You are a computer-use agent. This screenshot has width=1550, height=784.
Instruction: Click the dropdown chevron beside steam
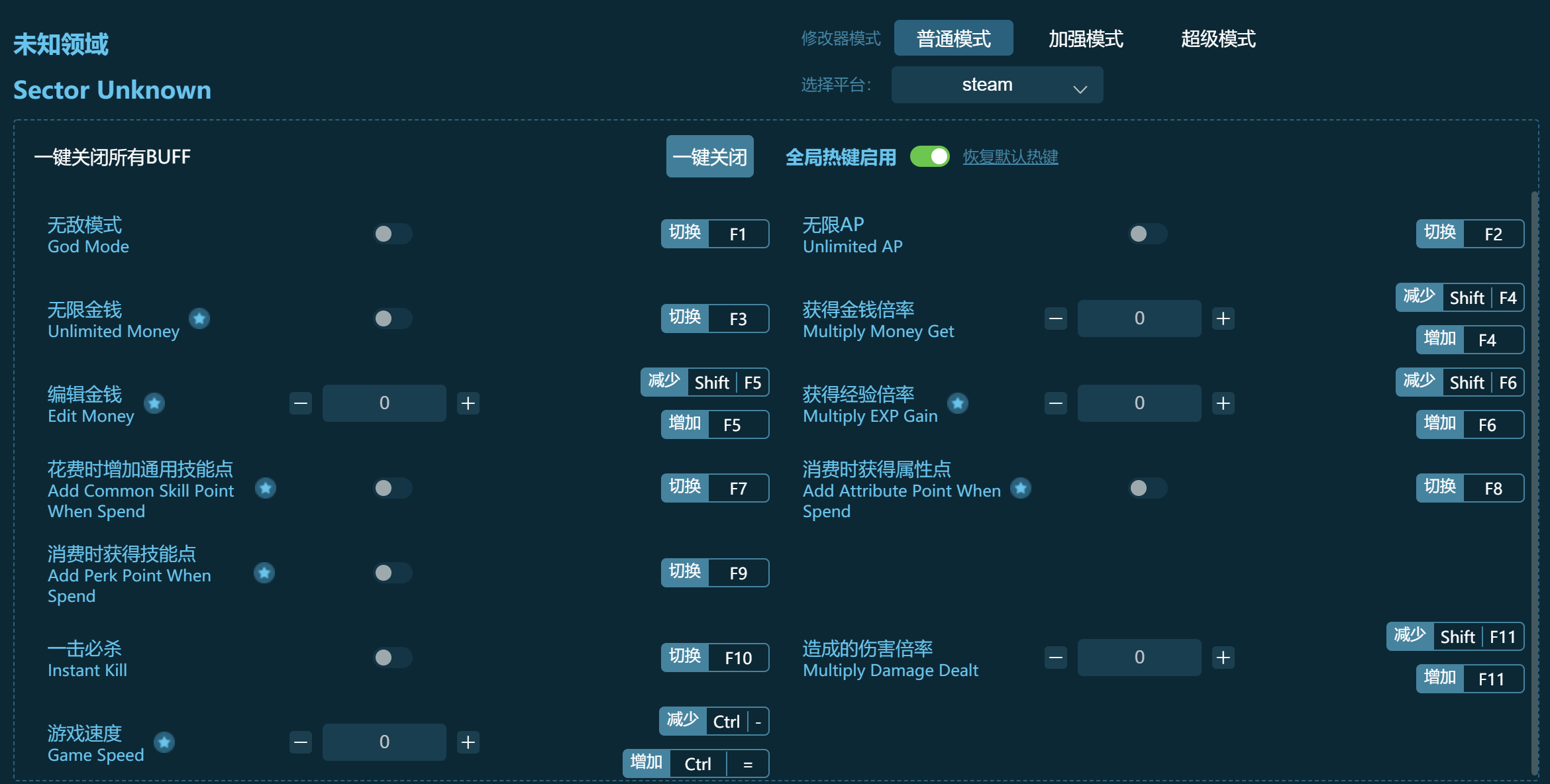1080,87
